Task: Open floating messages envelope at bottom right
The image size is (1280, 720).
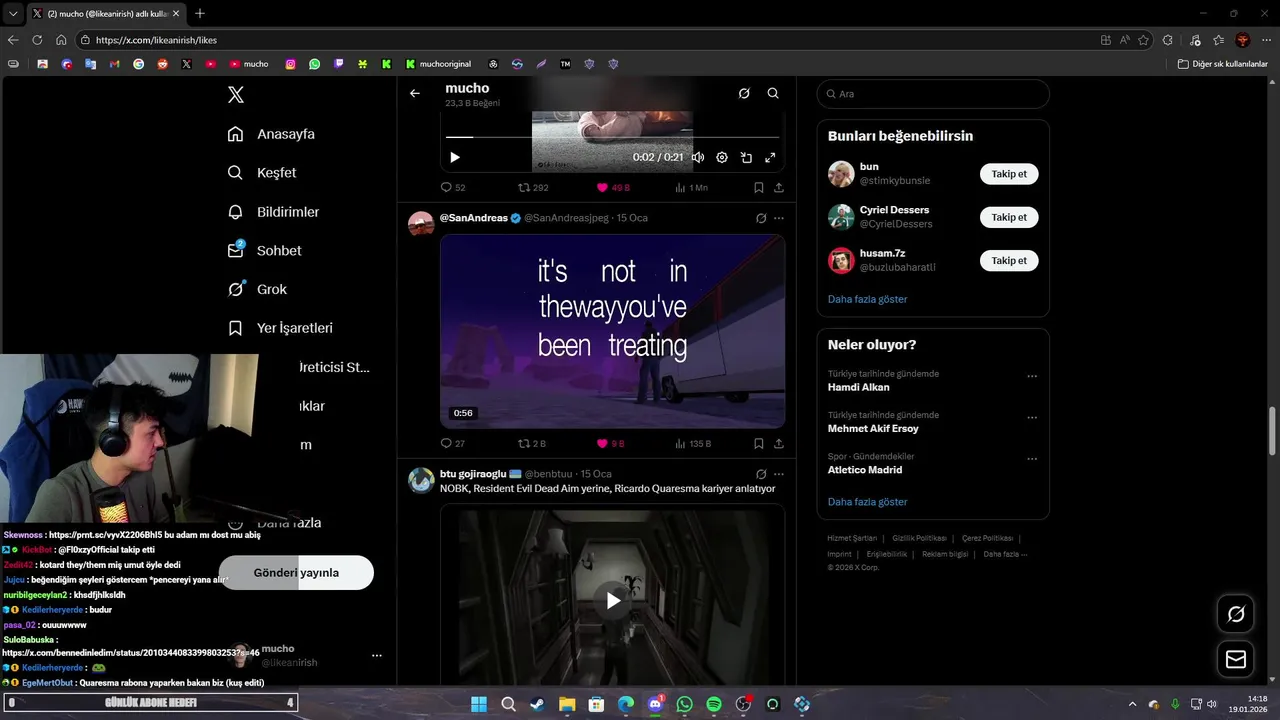Action: click(1236, 659)
